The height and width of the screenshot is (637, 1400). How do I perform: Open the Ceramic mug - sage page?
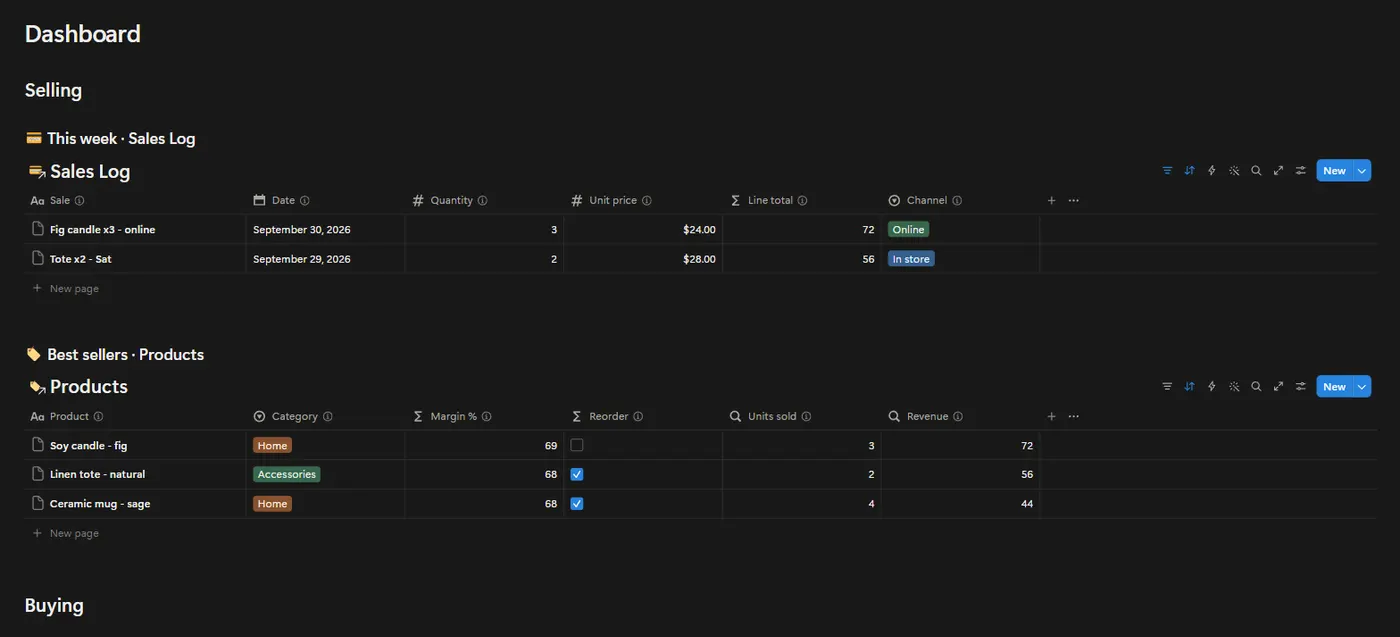click(100, 503)
